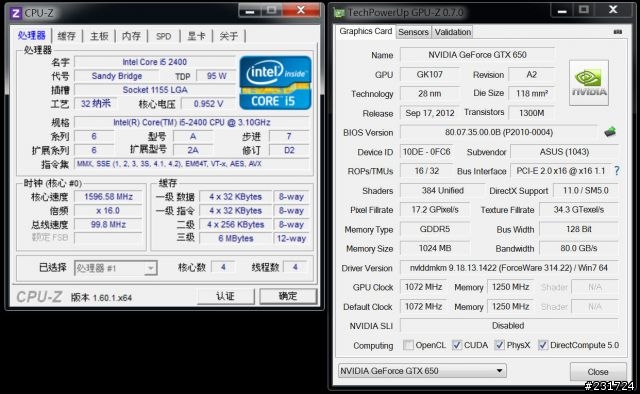Click the bus interface question mark

pyautogui.click(x=617, y=171)
